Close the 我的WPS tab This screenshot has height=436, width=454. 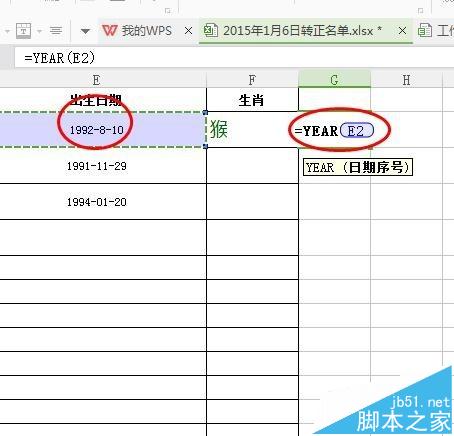[188, 31]
